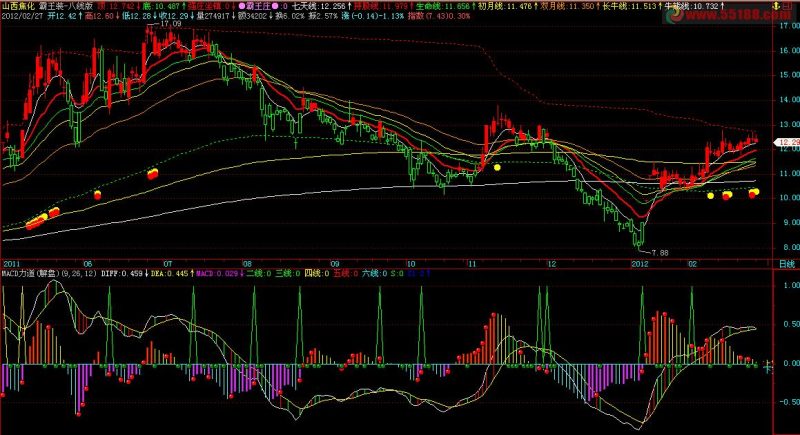This screenshot has height=435, width=800.
Task: Click the 08 month marker on the timeline
Action: click(247, 264)
